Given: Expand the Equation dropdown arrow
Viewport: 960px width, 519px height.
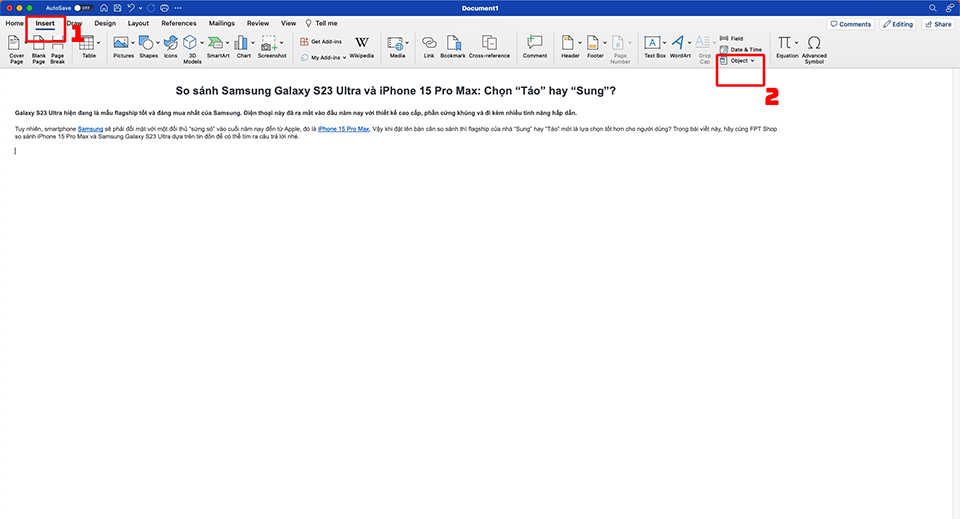Looking at the screenshot, I should point(797,43).
